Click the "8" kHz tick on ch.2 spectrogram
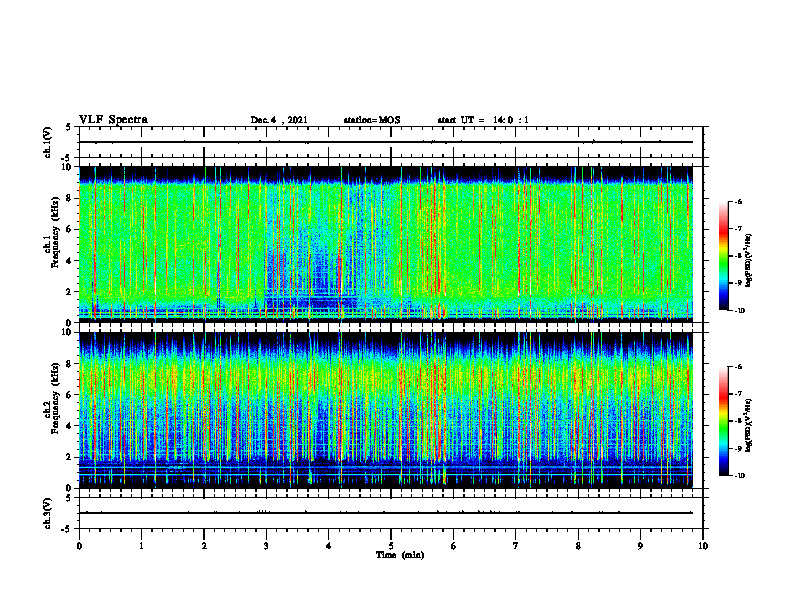The image size is (792, 612). pos(70,364)
